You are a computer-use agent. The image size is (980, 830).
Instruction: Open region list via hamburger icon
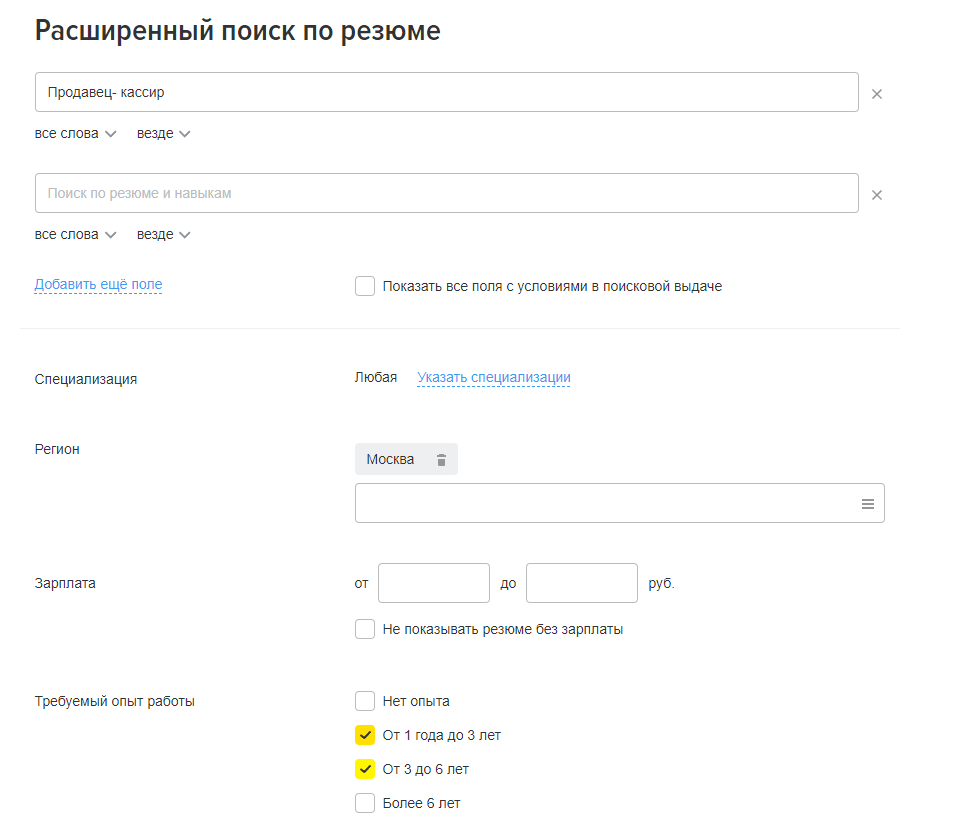pos(868,504)
